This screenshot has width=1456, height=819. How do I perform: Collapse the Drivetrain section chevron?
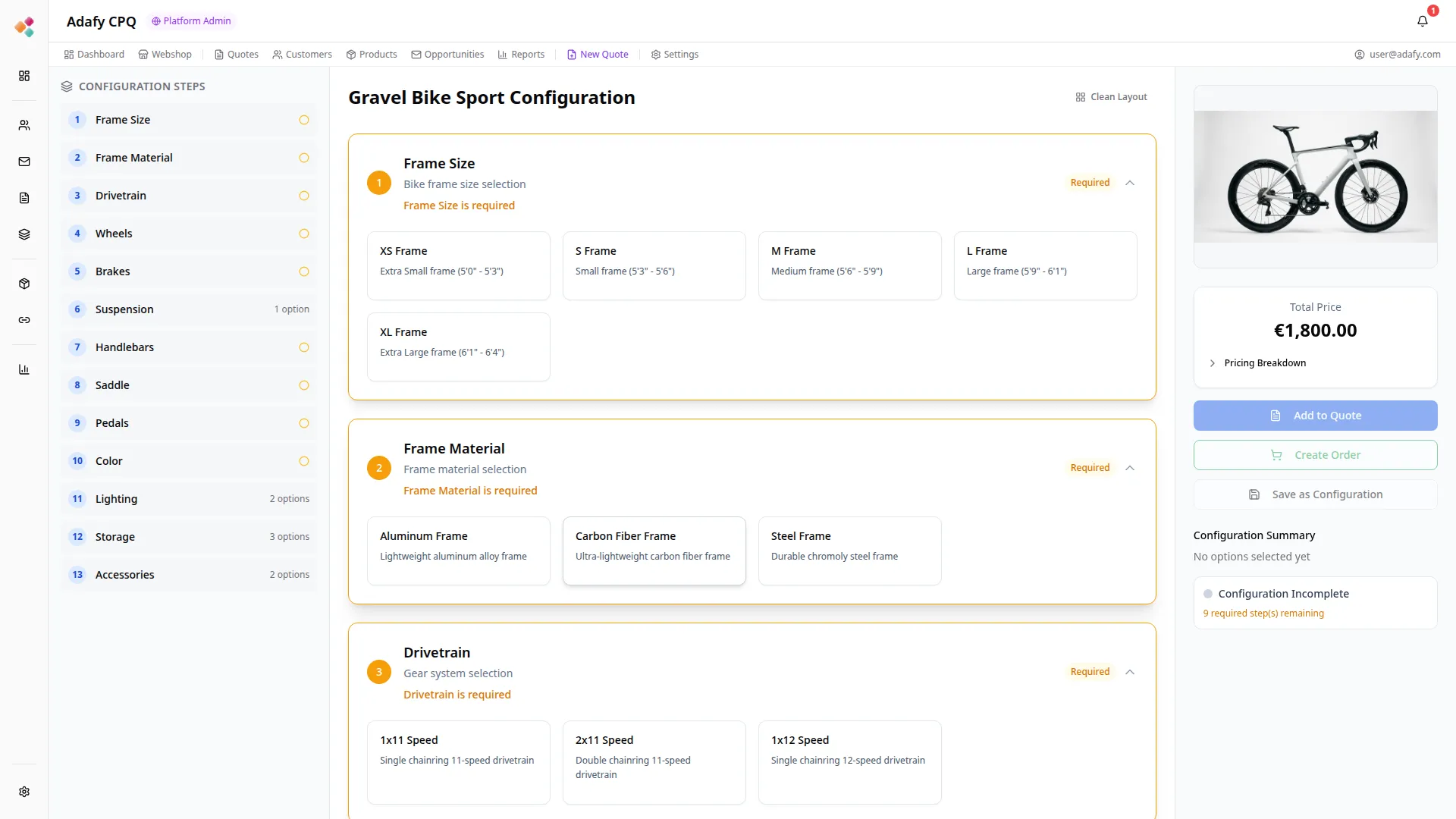[x=1130, y=672]
